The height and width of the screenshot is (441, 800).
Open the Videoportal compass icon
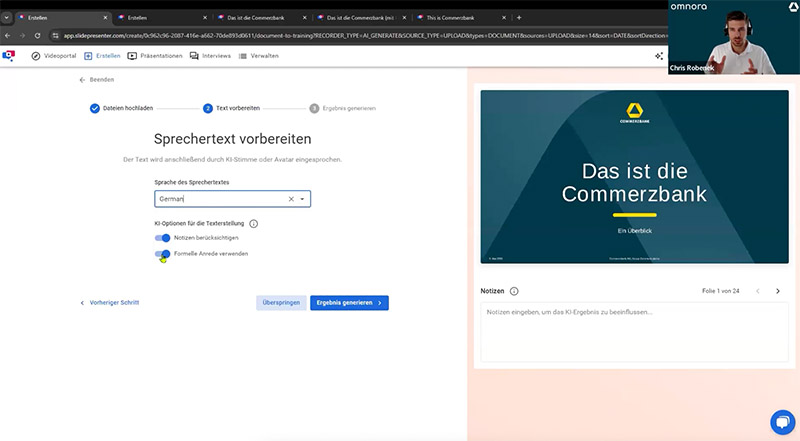click(x=36, y=56)
